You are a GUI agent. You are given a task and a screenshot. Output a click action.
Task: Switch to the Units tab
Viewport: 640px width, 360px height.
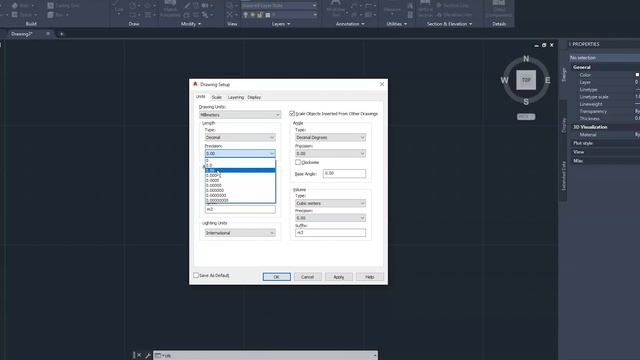coord(200,97)
